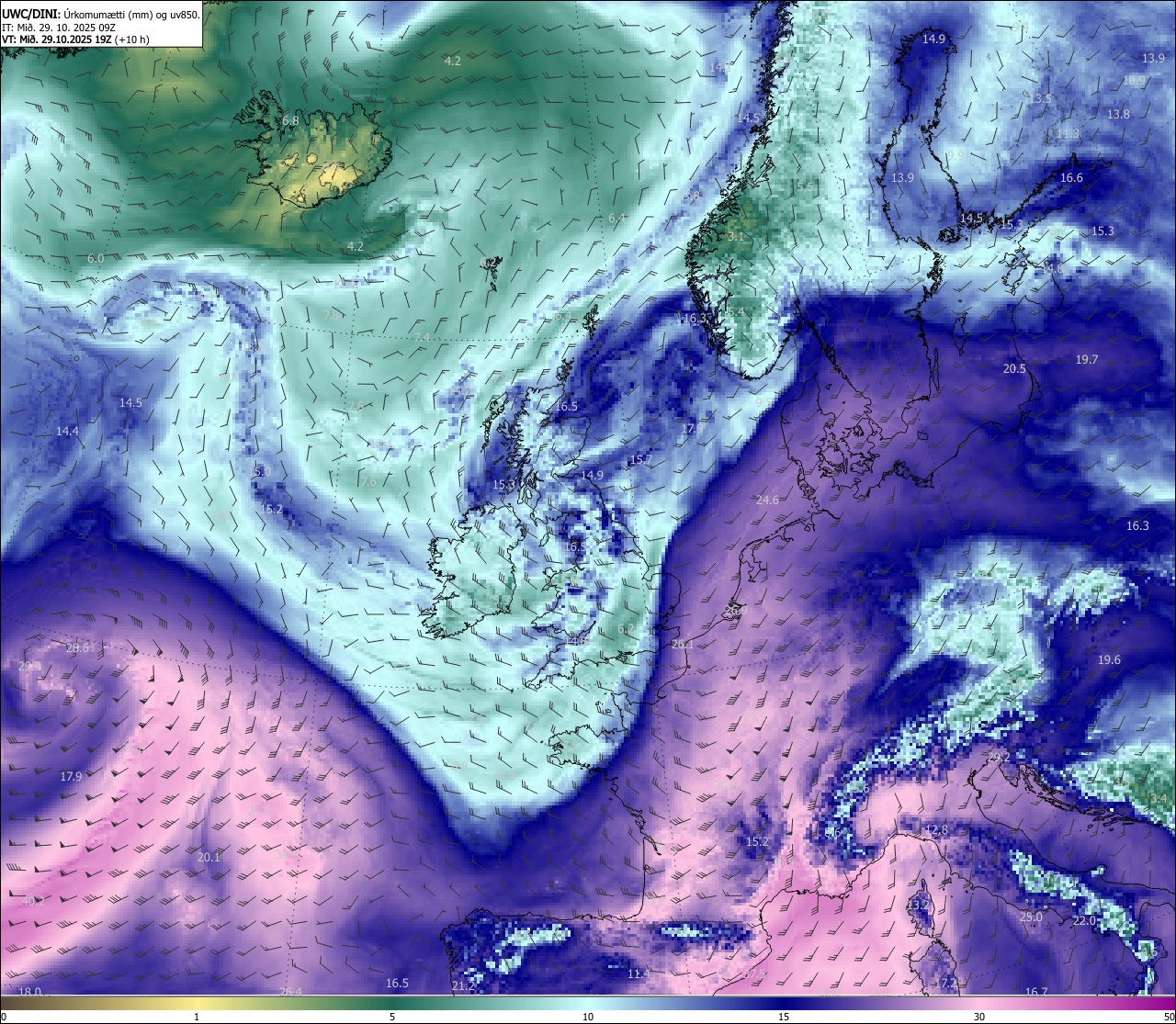Image resolution: width=1176 pixels, height=1024 pixels.
Task: Click the 28.6 value label
Action: pyautogui.click(x=78, y=648)
